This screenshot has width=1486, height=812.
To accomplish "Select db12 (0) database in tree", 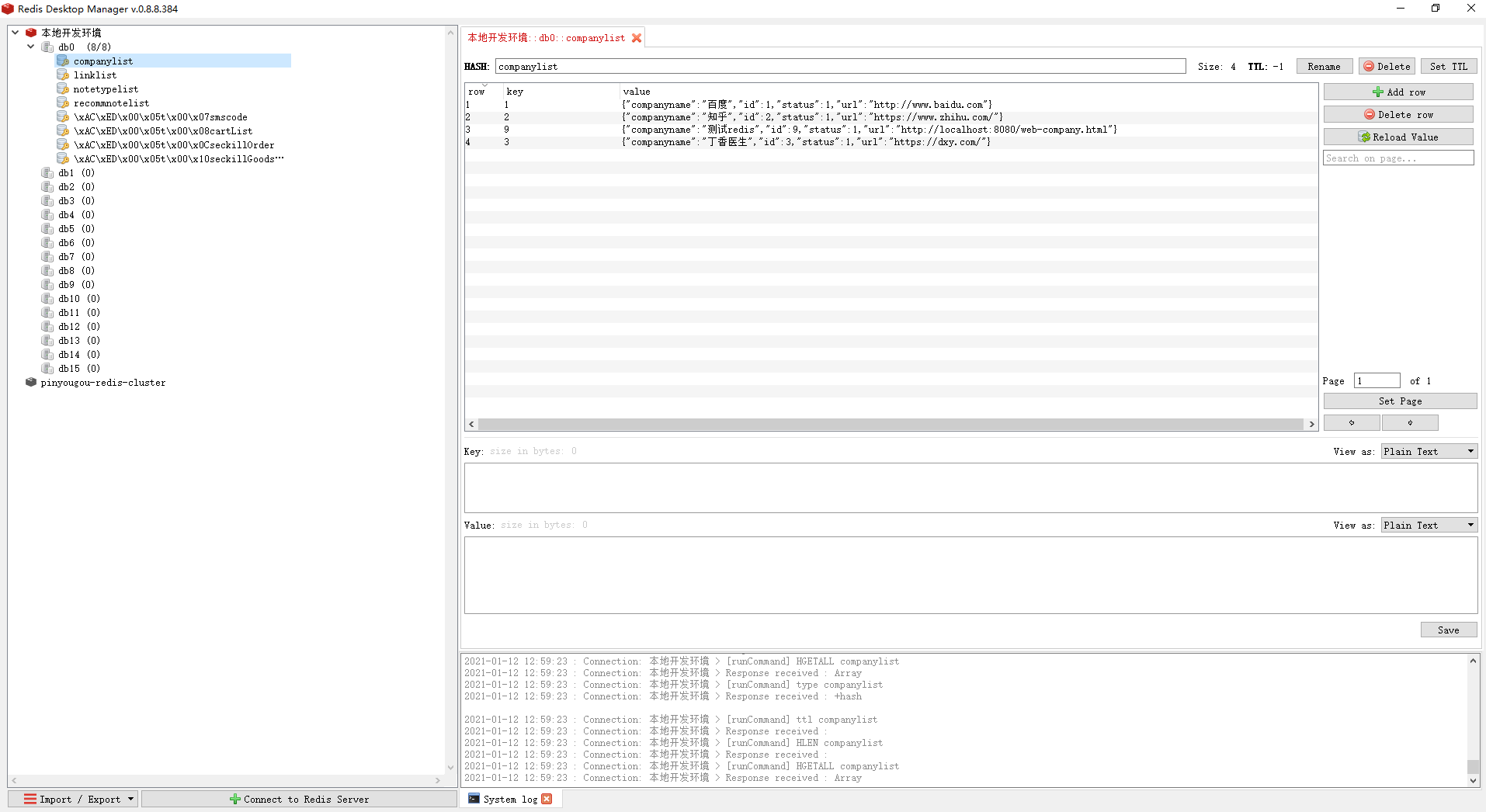I will click(78, 326).
